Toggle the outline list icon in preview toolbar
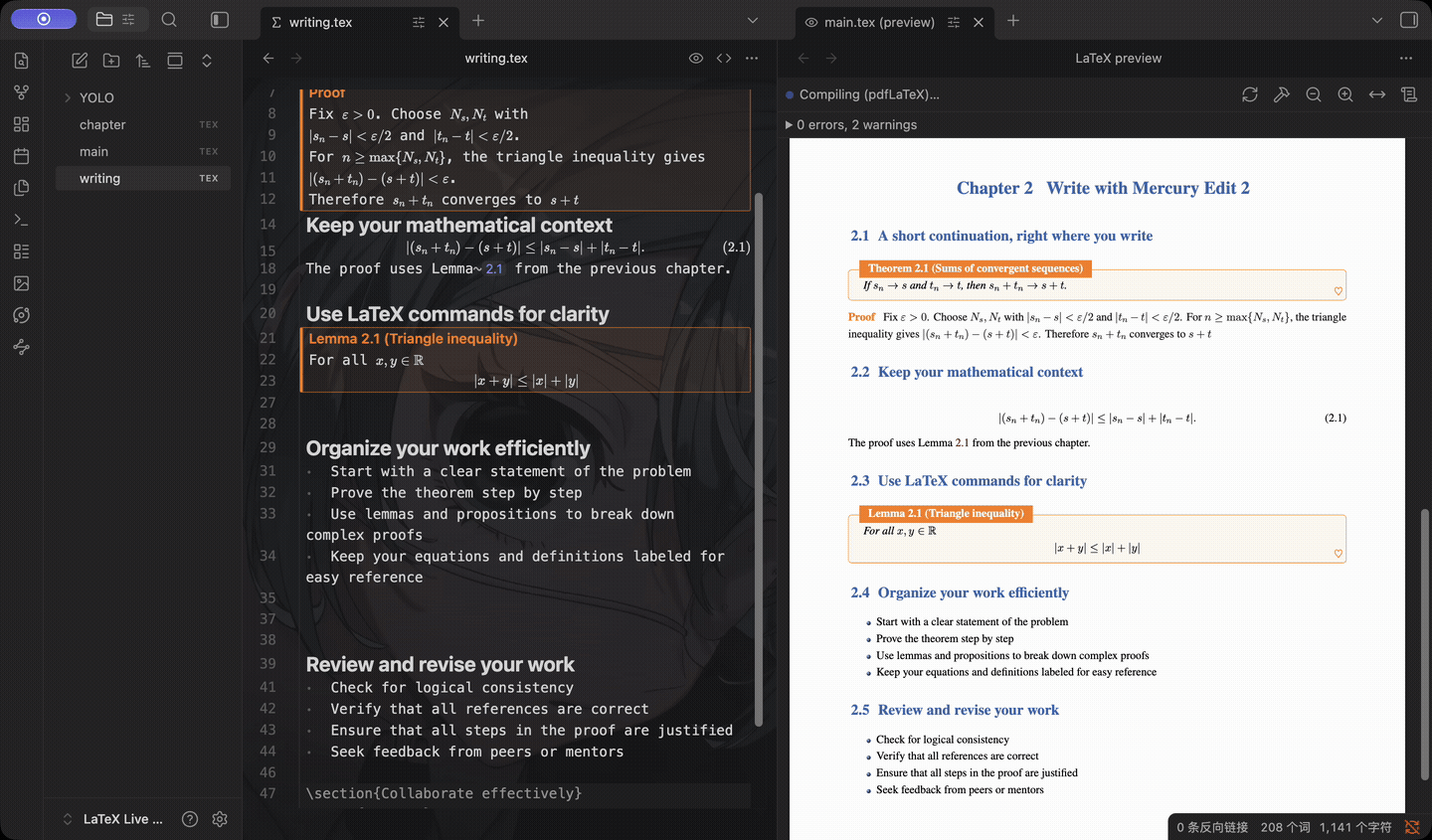The image size is (1432, 840). (x=1409, y=94)
